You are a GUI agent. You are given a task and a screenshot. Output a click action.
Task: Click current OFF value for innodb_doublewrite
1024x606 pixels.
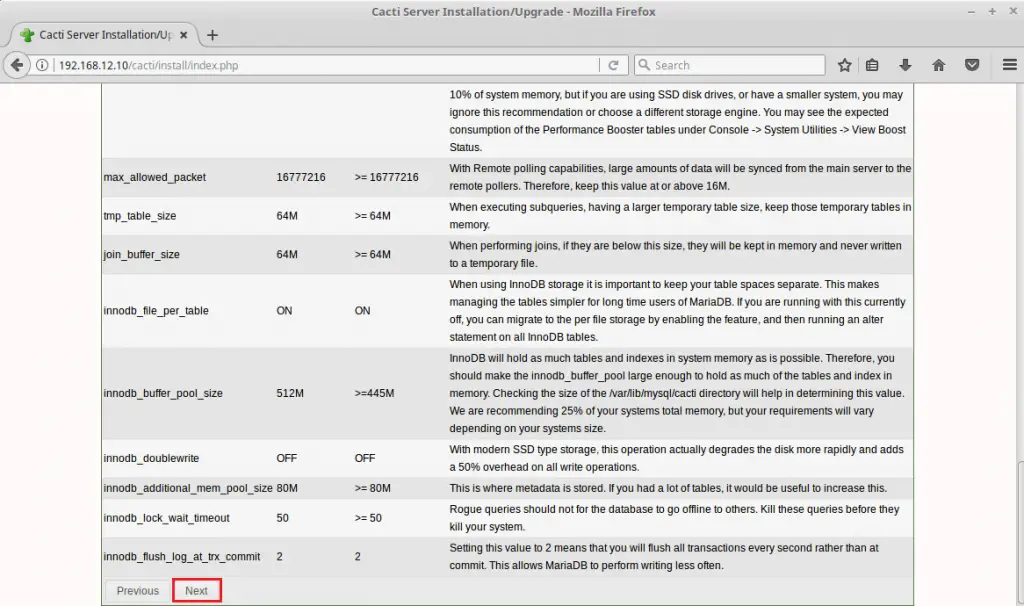tap(287, 458)
